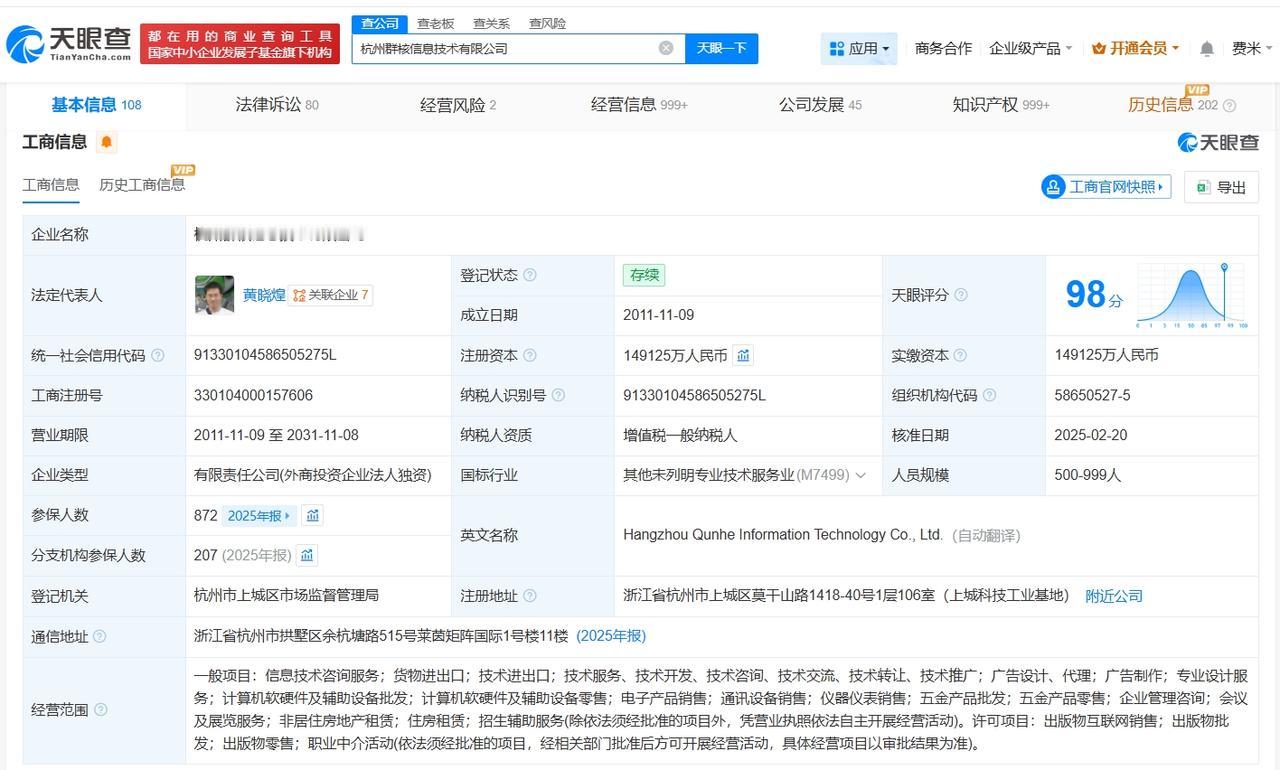Click inside the company name search field
This screenshot has height=770, width=1280.
pyautogui.click(x=500, y=47)
